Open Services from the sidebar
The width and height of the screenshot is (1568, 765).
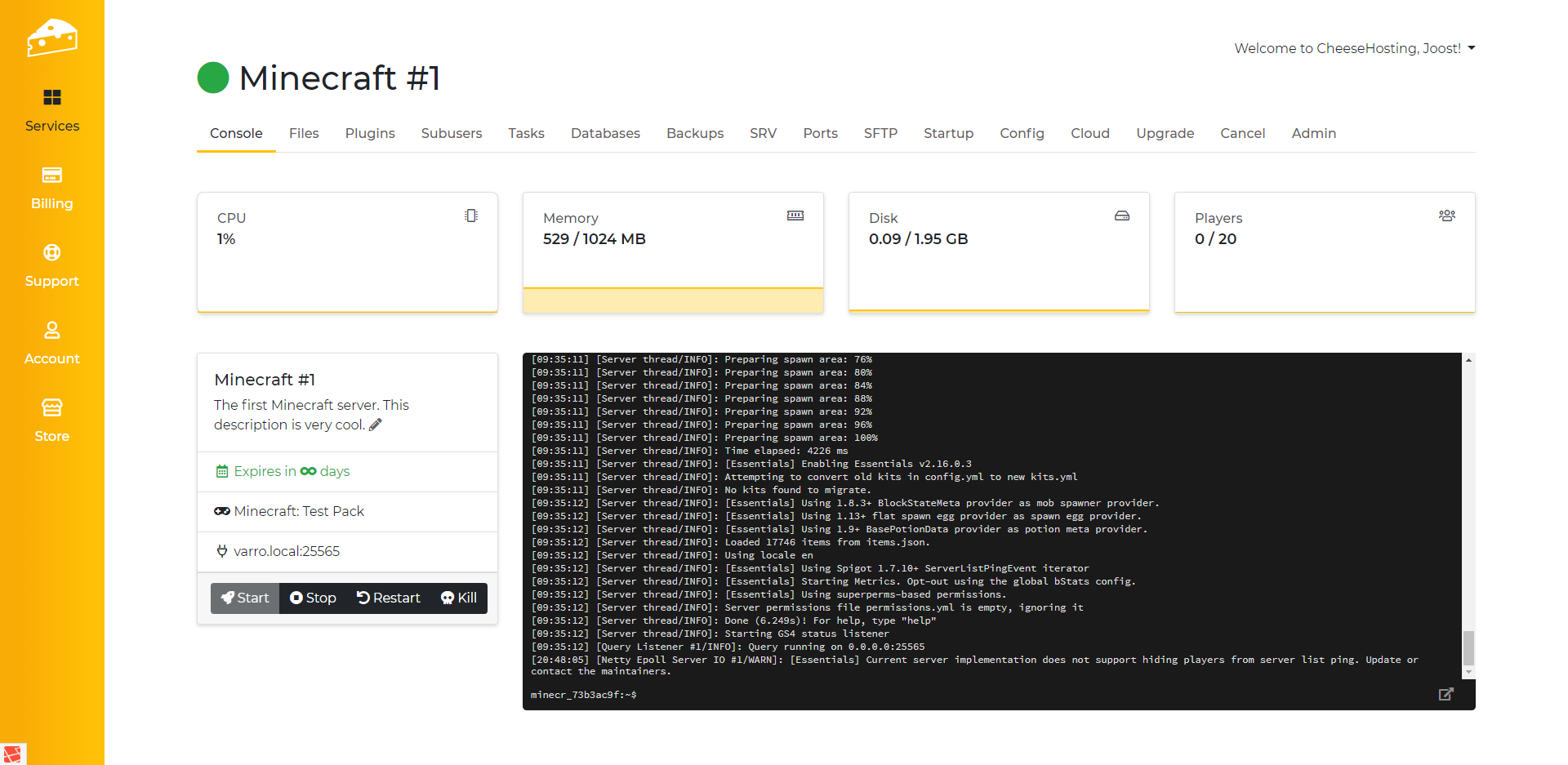click(51, 110)
